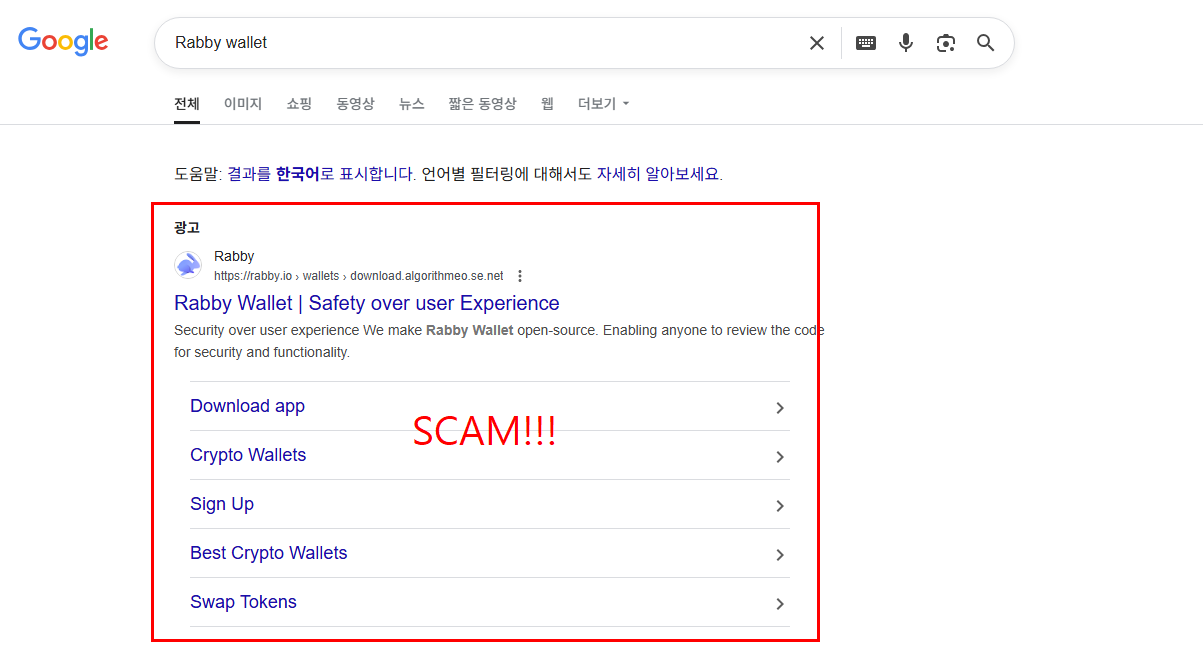Click the Sign Up sitelink
Screen dimensions: 1203x649
click(222, 504)
